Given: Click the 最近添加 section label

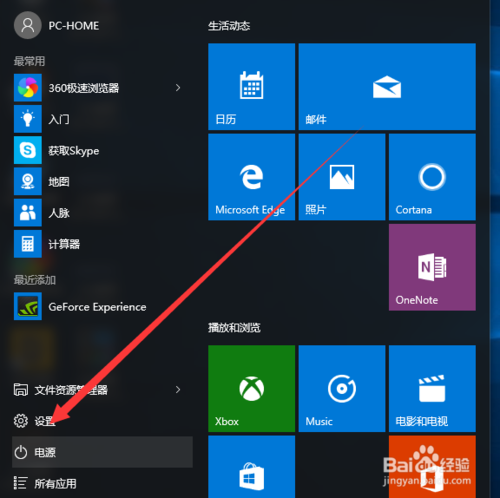Looking at the screenshot, I should coord(35,280).
